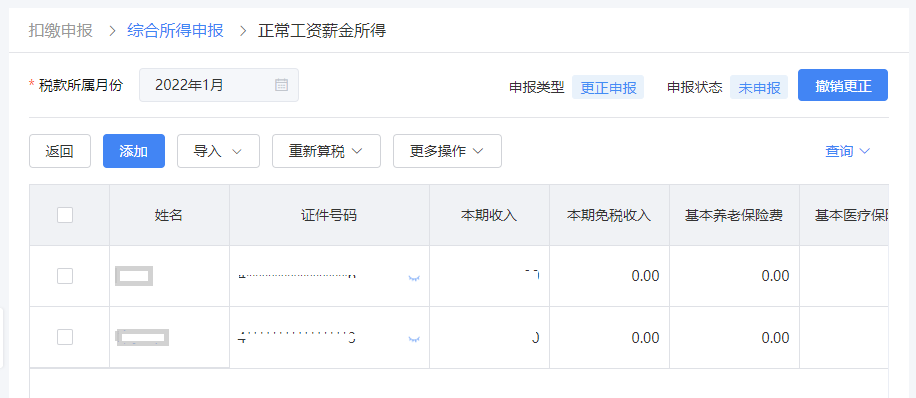Reveal first row's hidden ID number
This screenshot has width=916, height=398.
pos(414,278)
